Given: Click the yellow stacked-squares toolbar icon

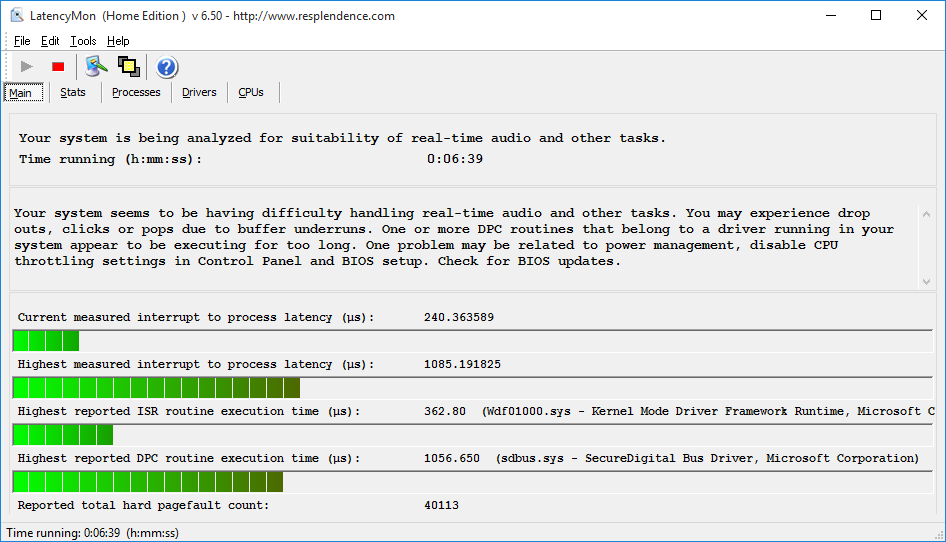Looking at the screenshot, I should click(x=129, y=66).
